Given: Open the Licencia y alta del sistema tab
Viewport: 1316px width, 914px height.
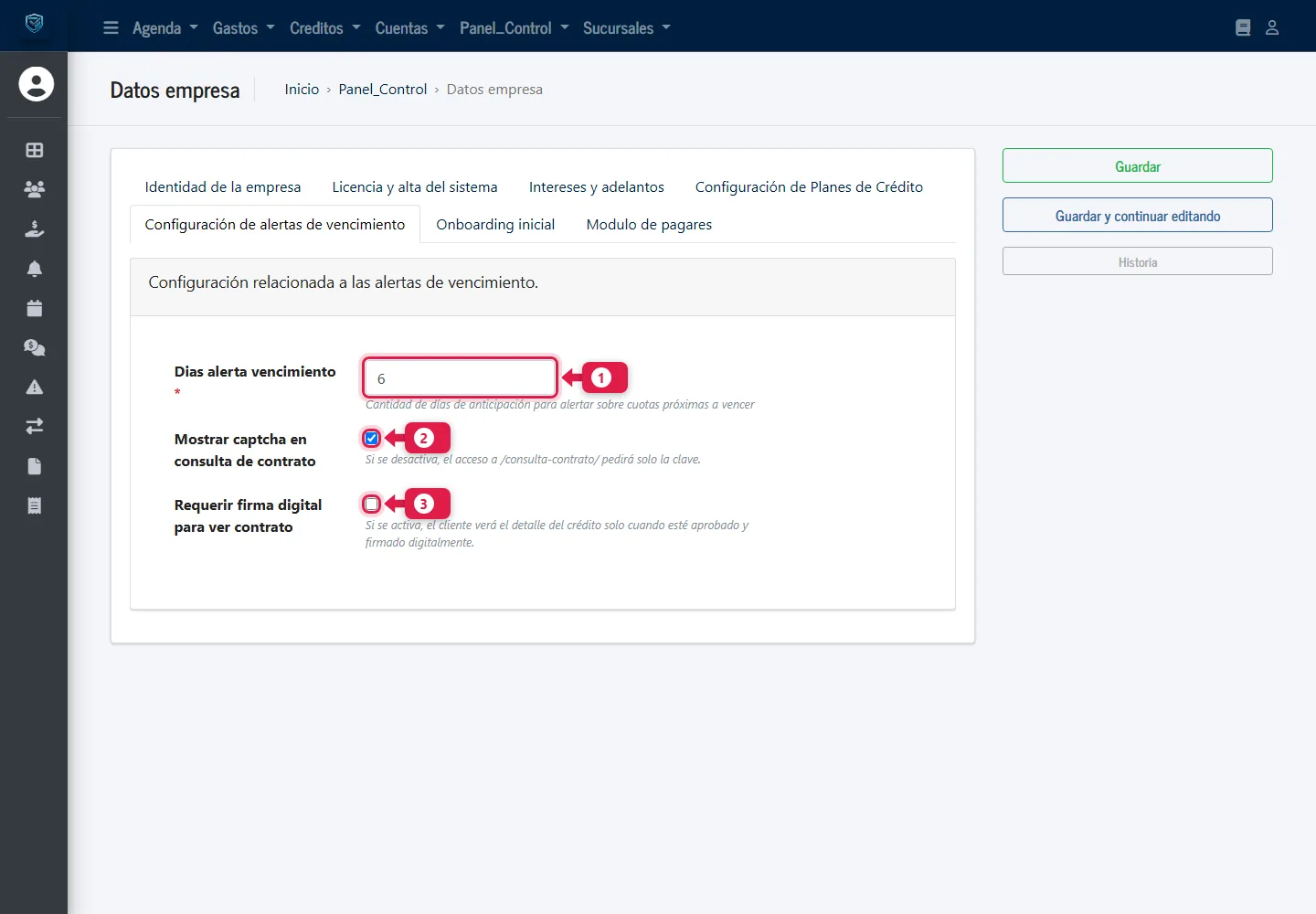Looking at the screenshot, I should pyautogui.click(x=415, y=186).
